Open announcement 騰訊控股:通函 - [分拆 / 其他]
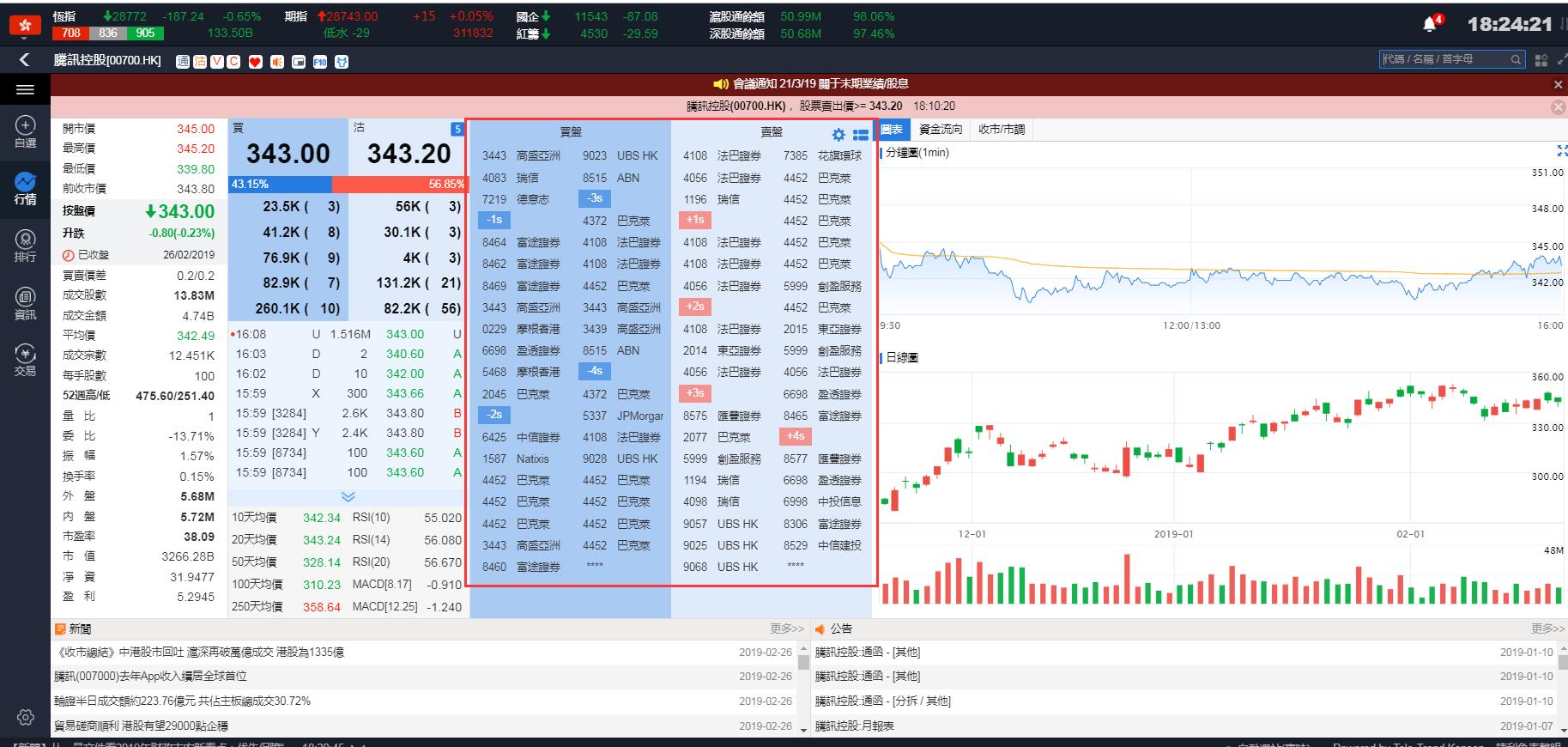1568x747 pixels. coord(883,701)
